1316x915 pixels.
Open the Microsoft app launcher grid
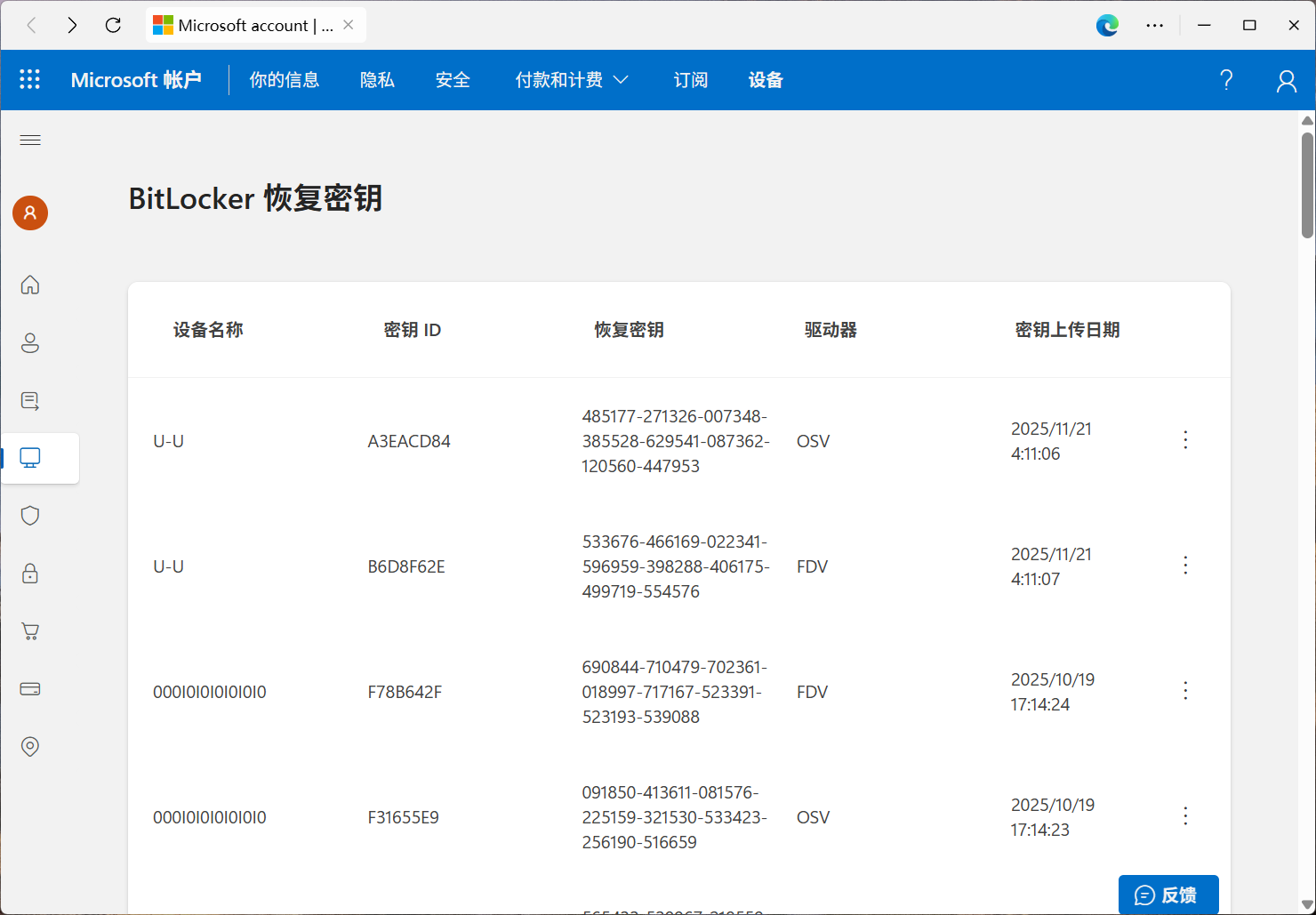(29, 80)
